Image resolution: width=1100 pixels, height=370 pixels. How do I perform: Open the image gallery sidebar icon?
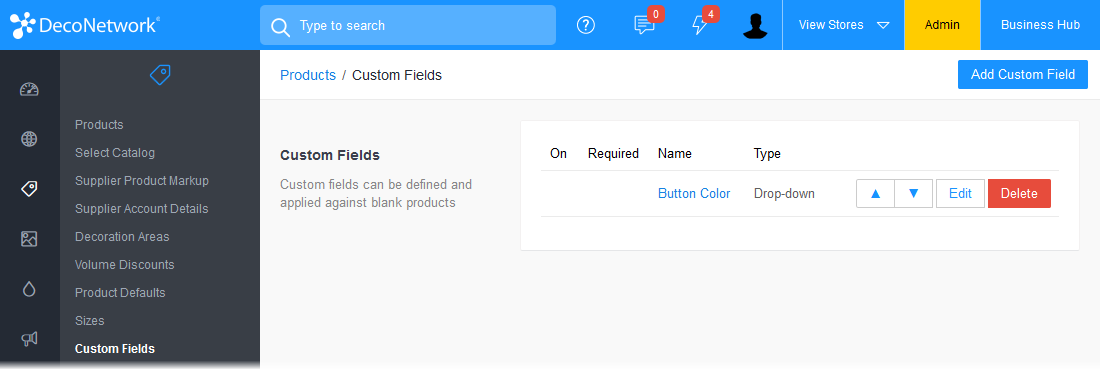[x=29, y=239]
